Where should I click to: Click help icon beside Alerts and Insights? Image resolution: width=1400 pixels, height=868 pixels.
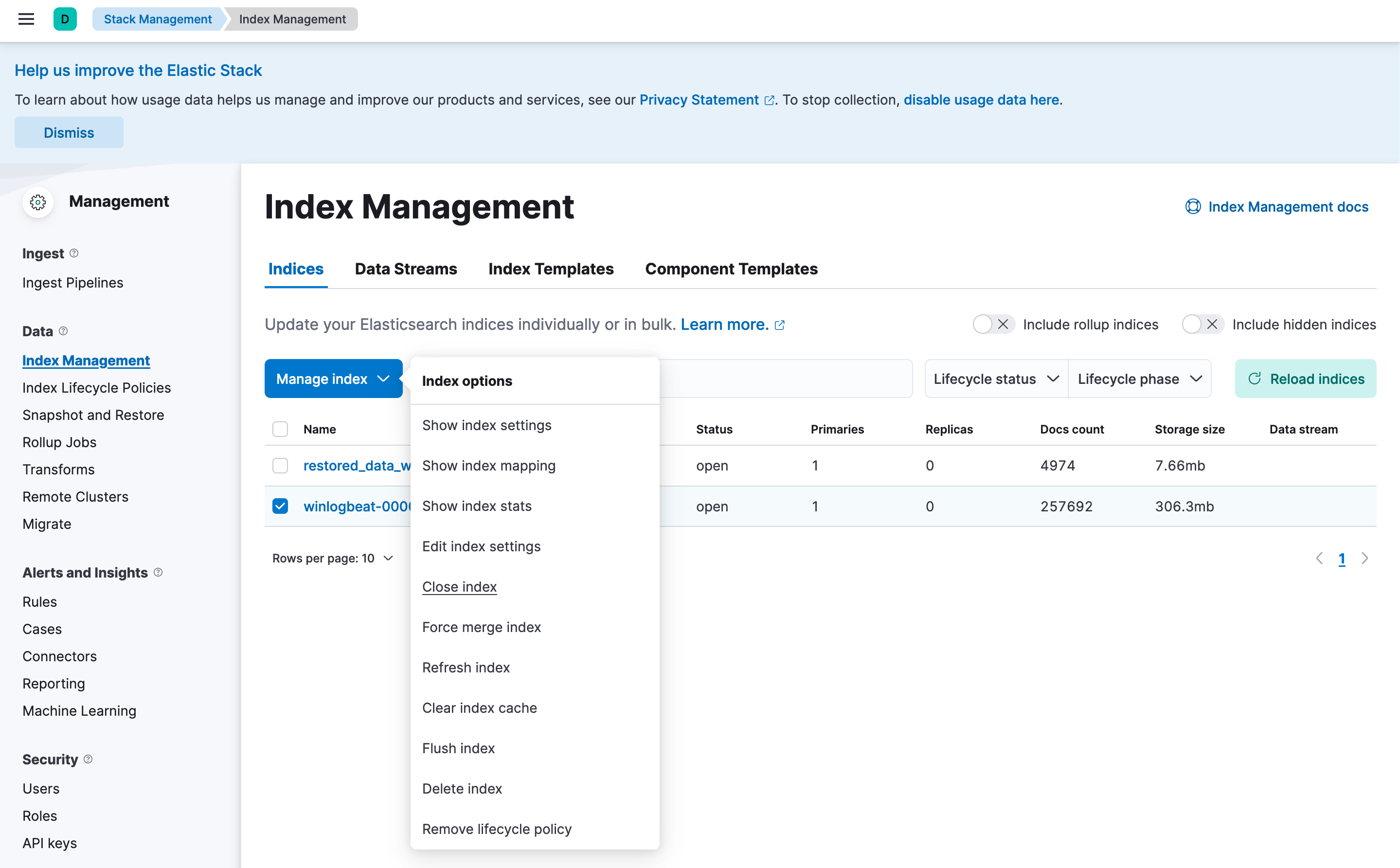(159, 572)
